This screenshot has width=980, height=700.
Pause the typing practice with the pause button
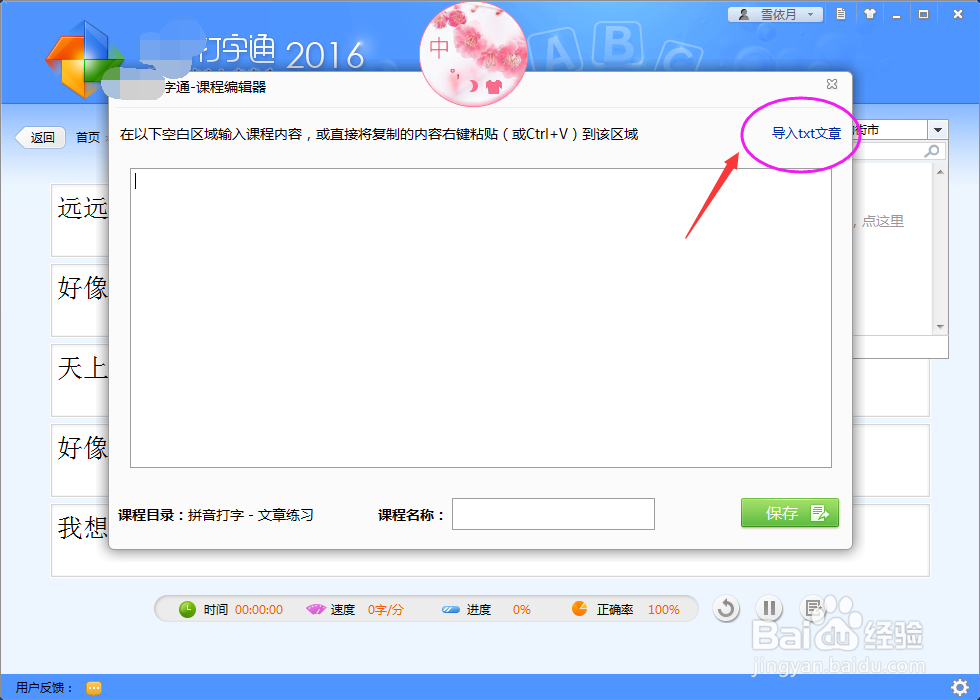(x=770, y=607)
